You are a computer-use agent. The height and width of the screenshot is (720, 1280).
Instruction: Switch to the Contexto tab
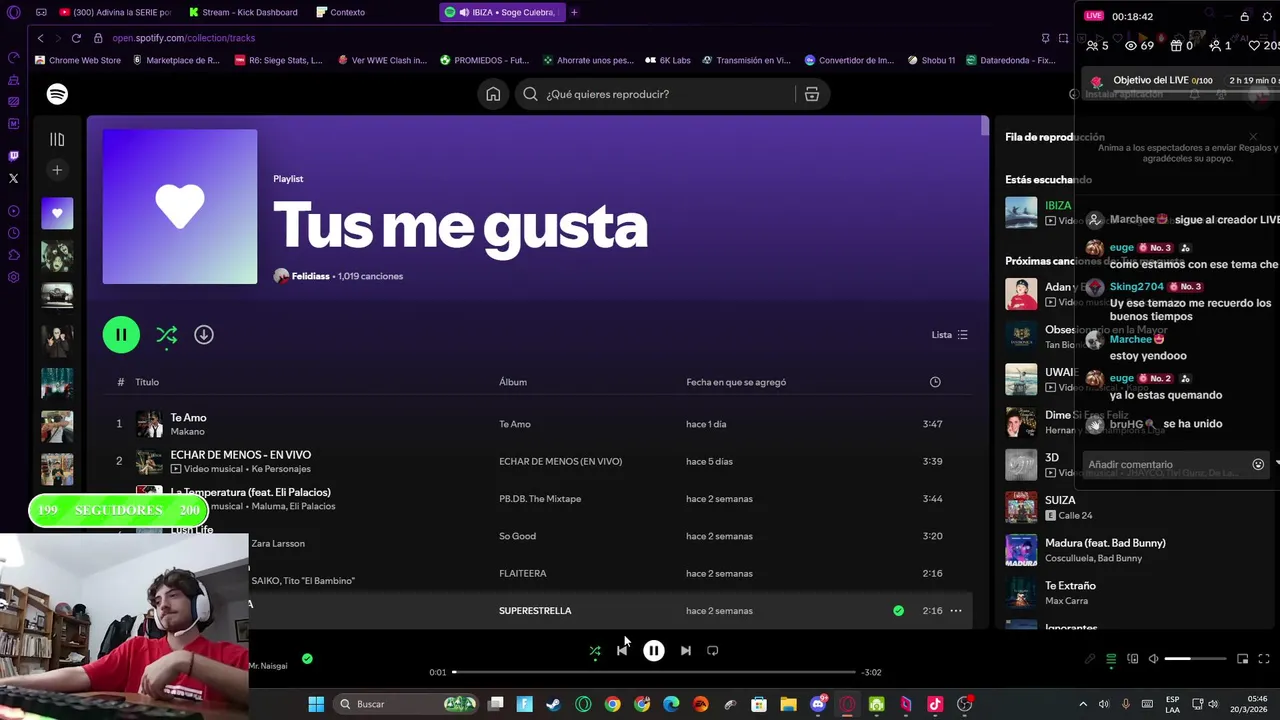tap(341, 12)
